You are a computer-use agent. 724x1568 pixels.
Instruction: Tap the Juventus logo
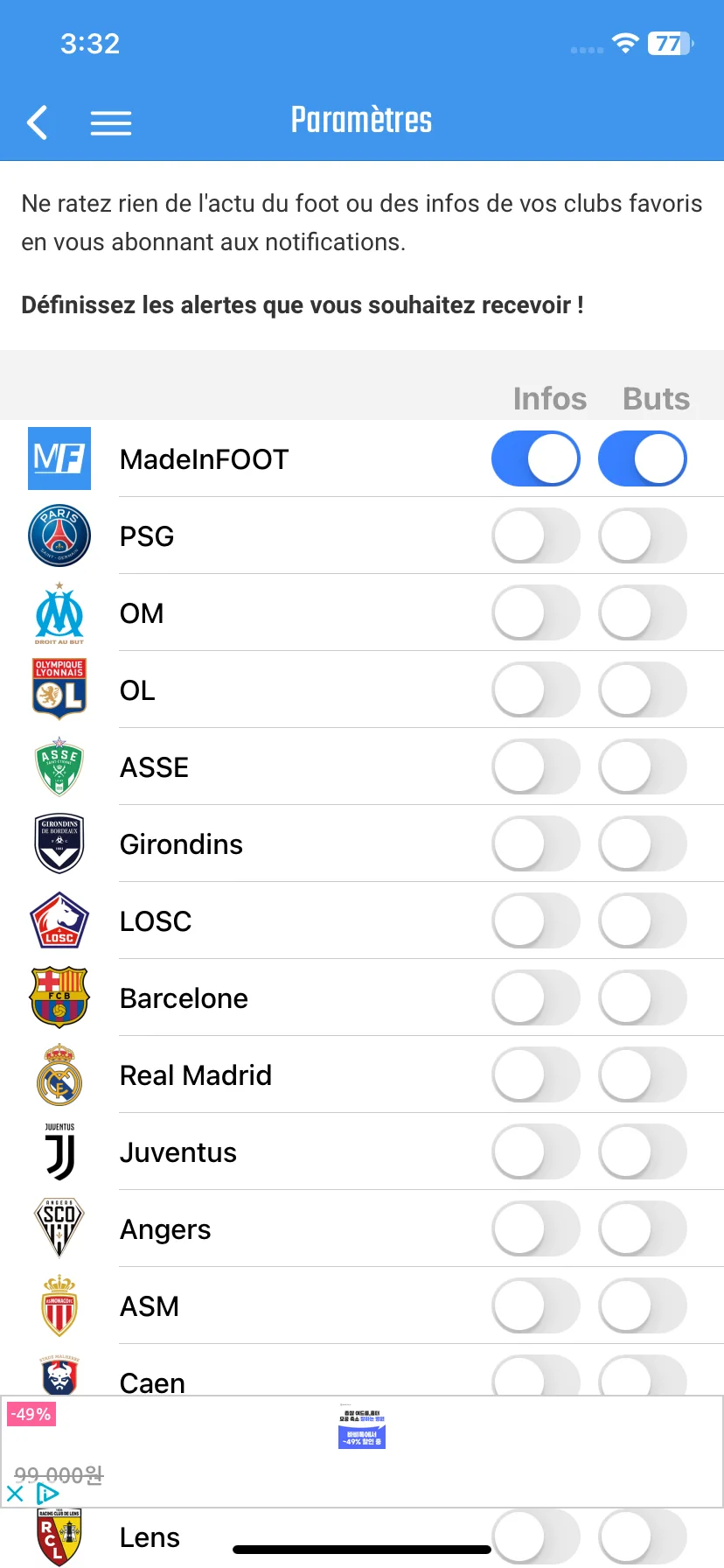point(59,1151)
